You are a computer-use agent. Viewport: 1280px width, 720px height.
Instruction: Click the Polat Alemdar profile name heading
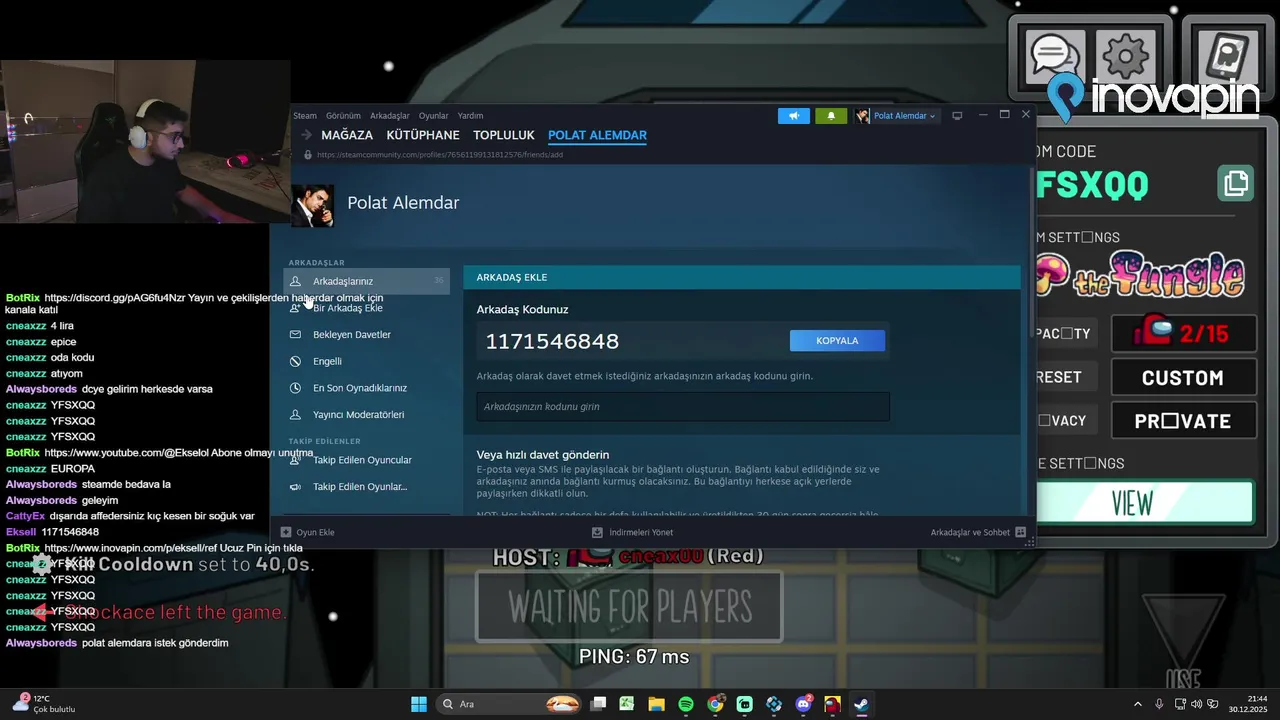pos(403,203)
